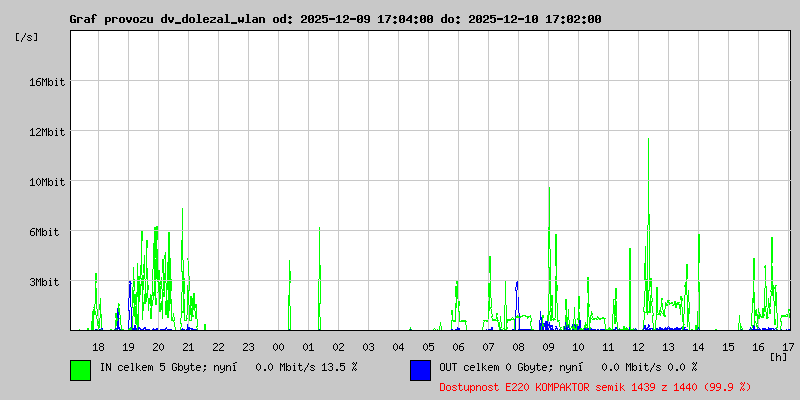Click the 6Mbit y-axis label
The height and width of the screenshot is (400, 800).
43,232
